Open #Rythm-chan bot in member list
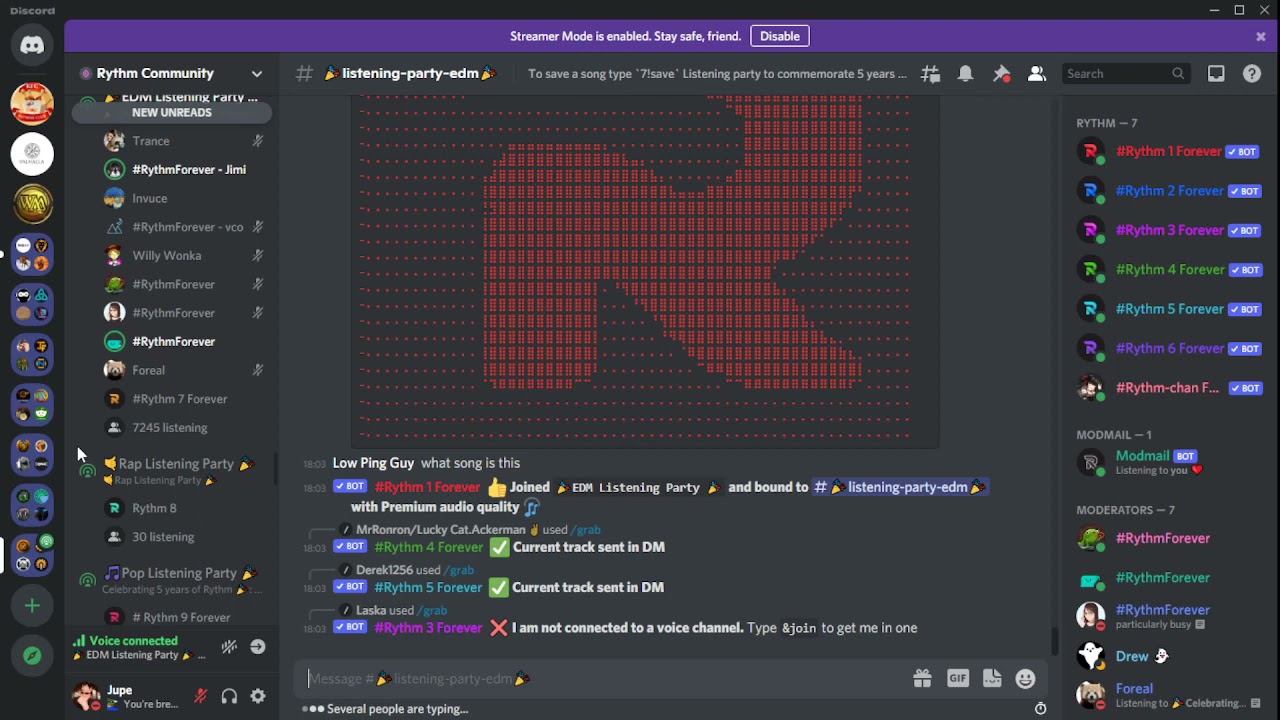This screenshot has width=1280, height=720. 1168,388
